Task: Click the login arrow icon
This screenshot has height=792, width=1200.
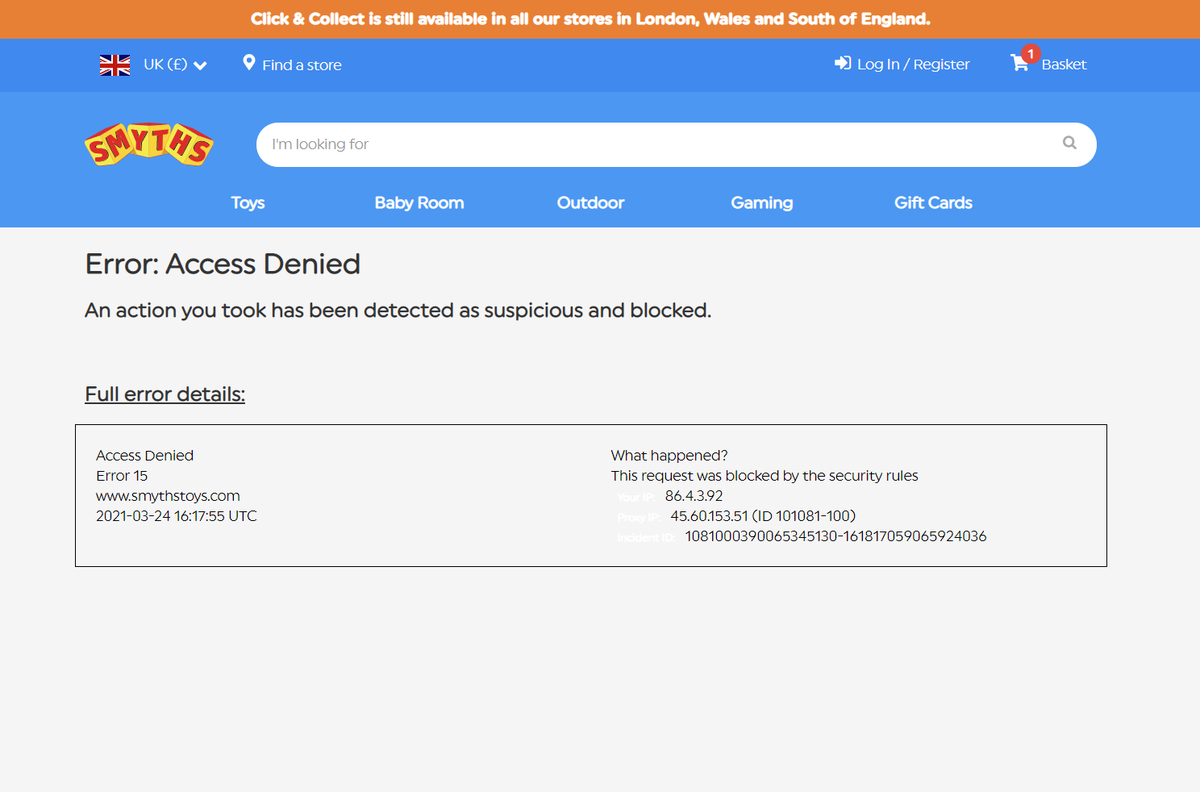Action: point(842,63)
